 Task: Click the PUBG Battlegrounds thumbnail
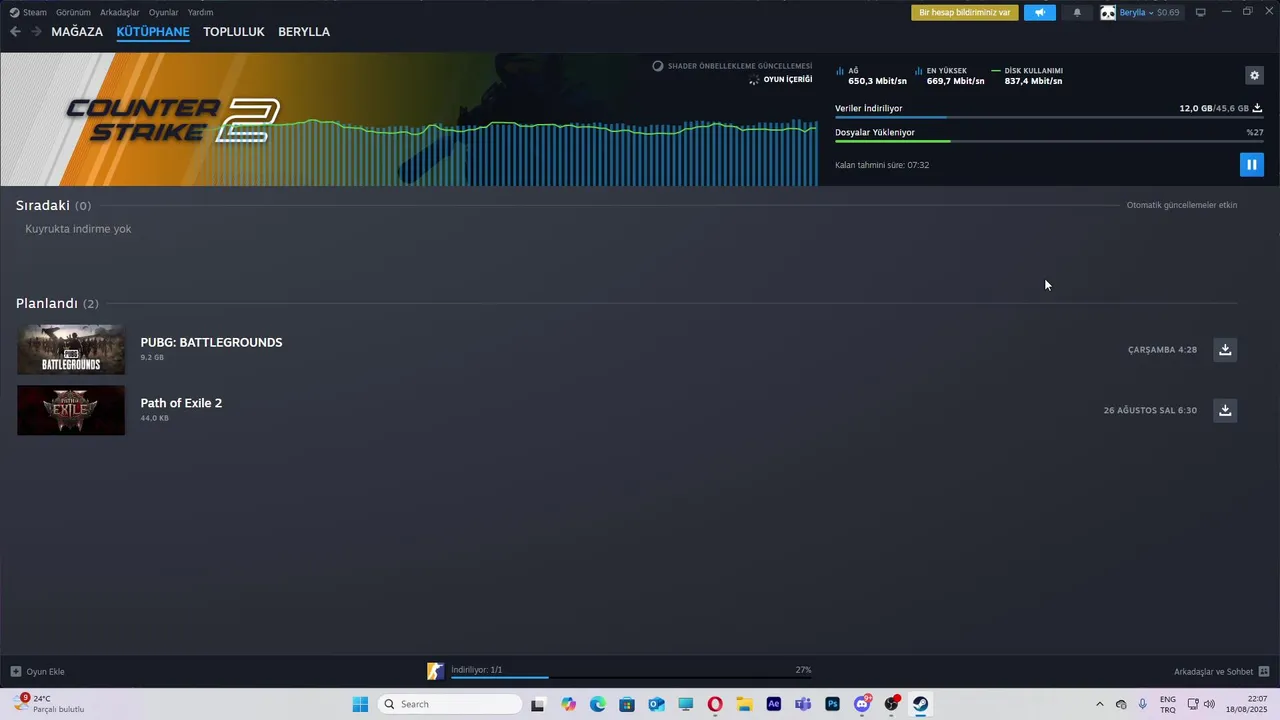pos(71,349)
